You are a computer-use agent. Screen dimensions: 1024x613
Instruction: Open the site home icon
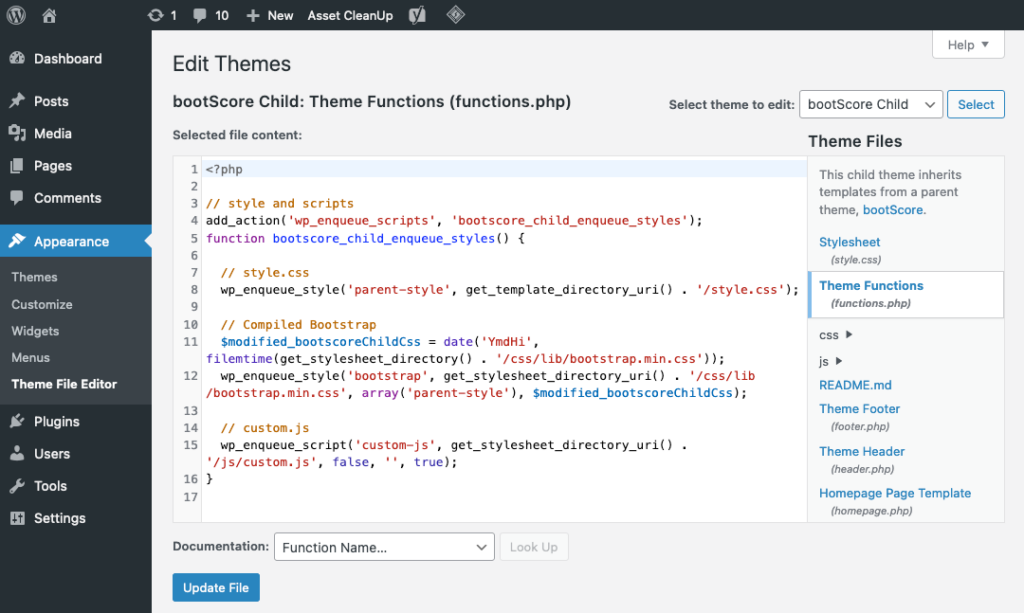tap(50, 15)
